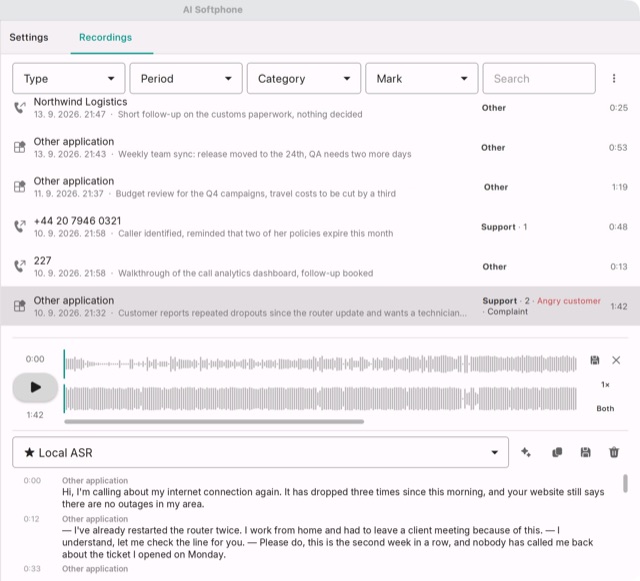The image size is (640, 581).
Task: Click the call icon for +44 20 7946 0321
Action: coord(20,227)
